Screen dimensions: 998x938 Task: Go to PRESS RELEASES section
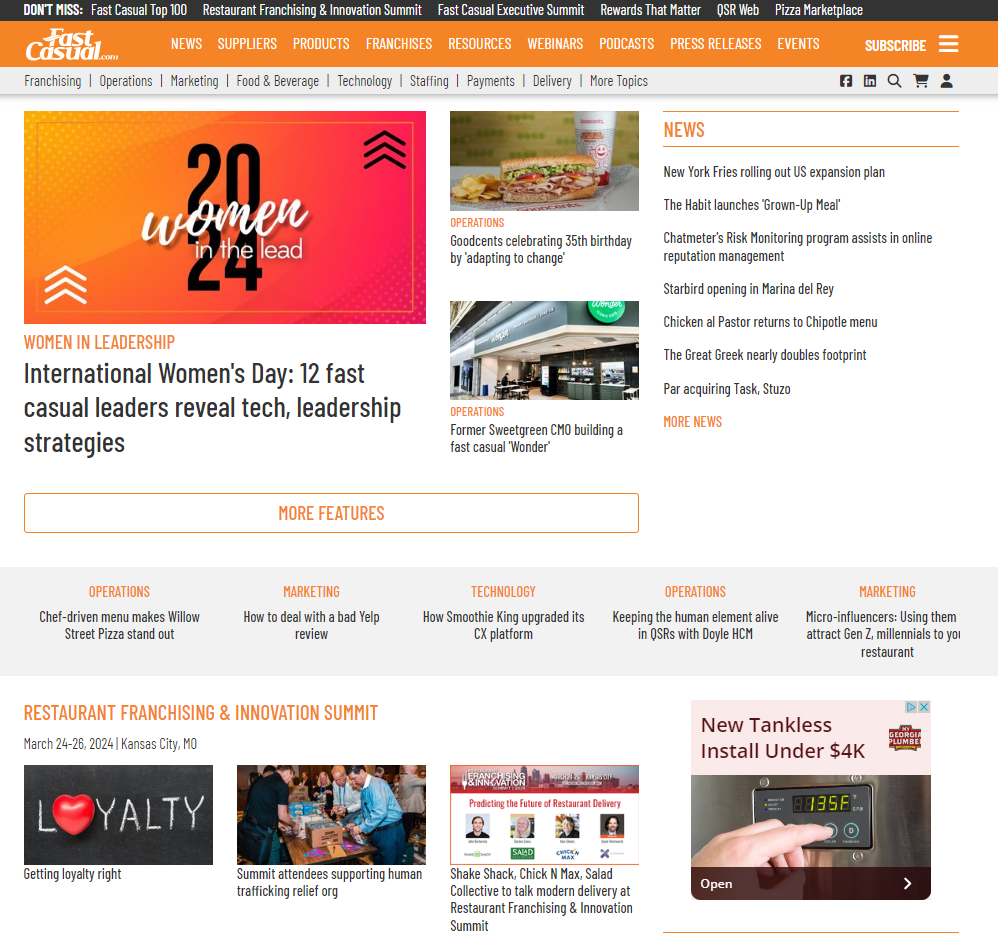tap(715, 44)
